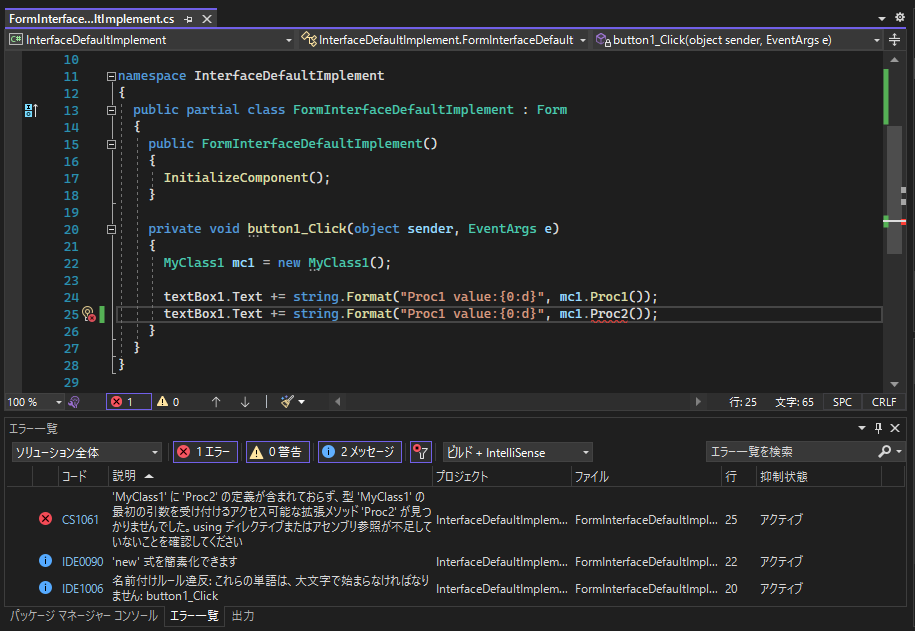
Task: Select the IDE0090 row info icon
Action: pos(46,561)
